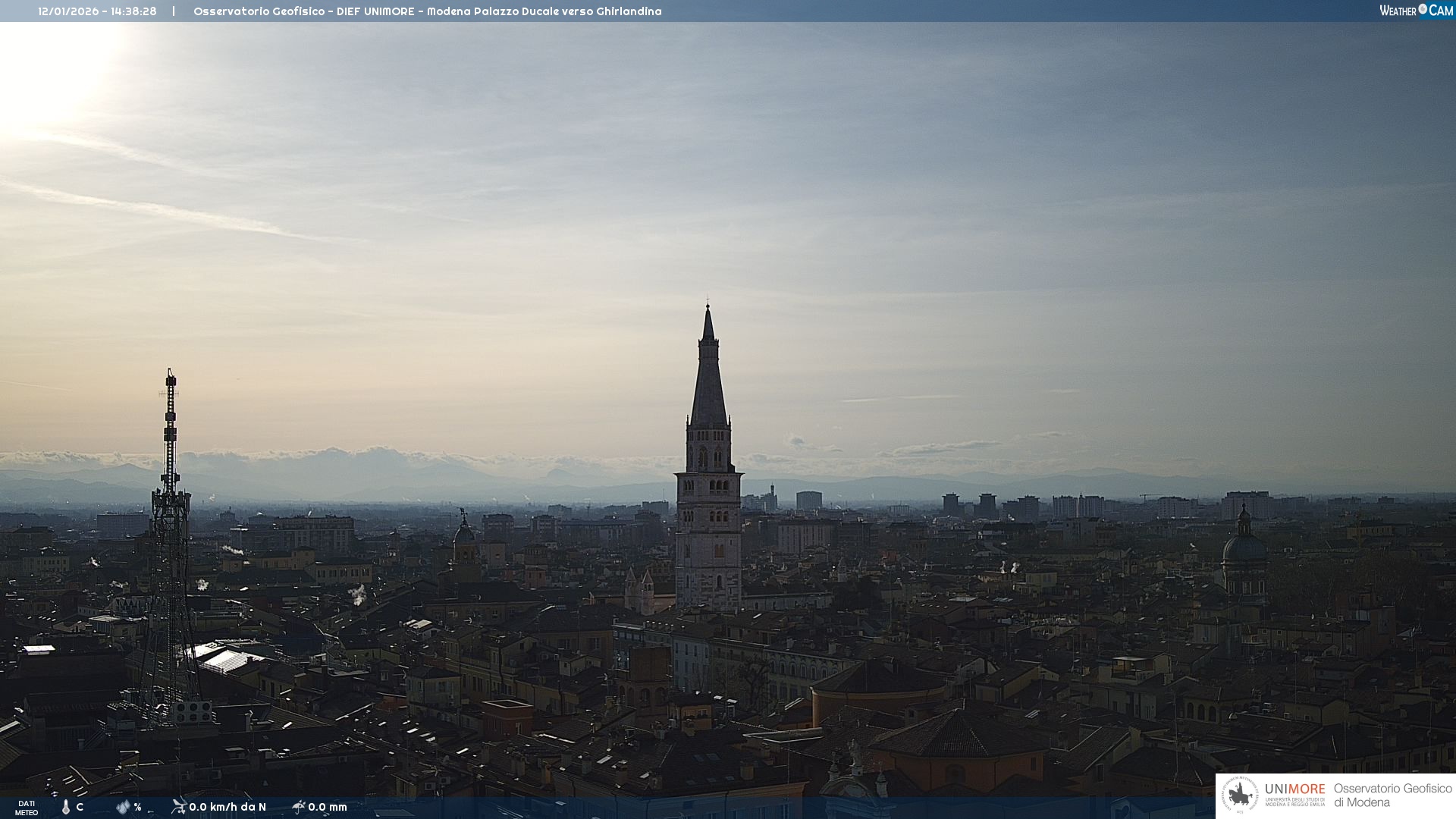Click the date and time stamp 12/01/2026
1456x819 pixels.
click(x=97, y=11)
